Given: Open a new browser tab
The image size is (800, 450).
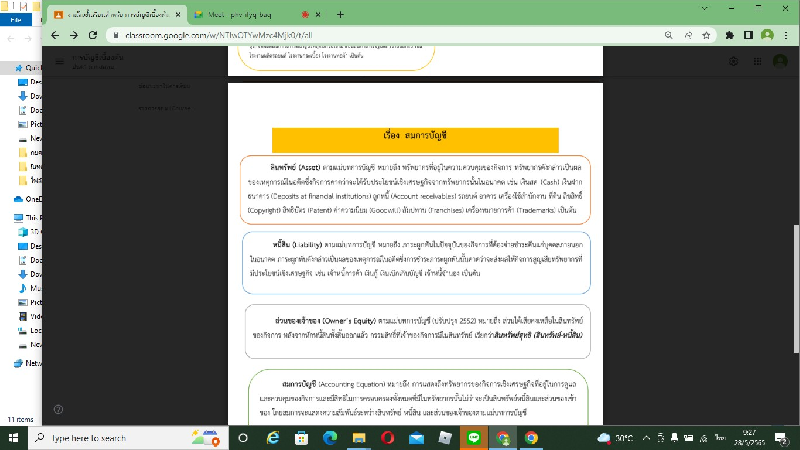Looking at the screenshot, I should [340, 14].
